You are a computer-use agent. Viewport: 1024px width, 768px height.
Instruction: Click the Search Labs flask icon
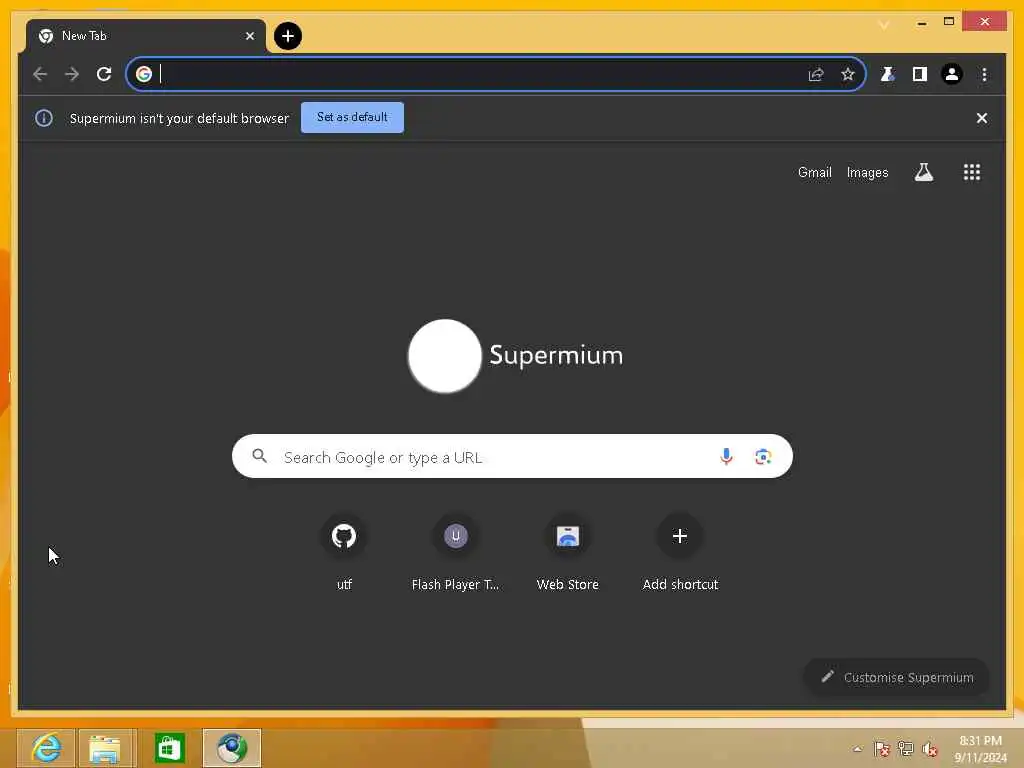[923, 172]
